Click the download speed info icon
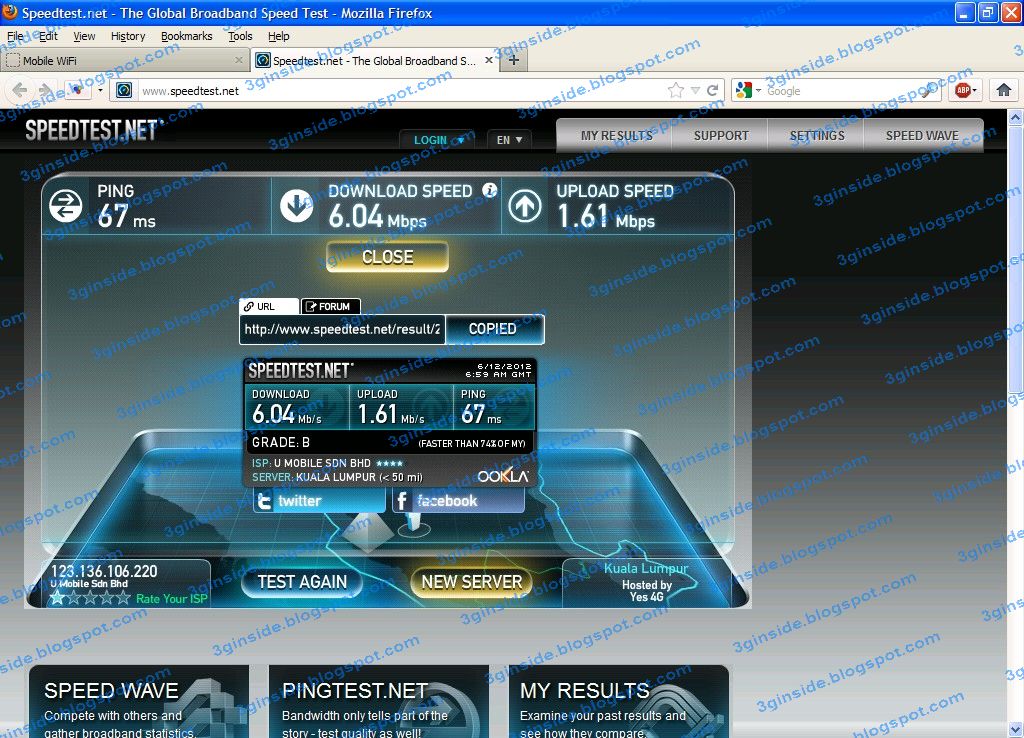 489,189
